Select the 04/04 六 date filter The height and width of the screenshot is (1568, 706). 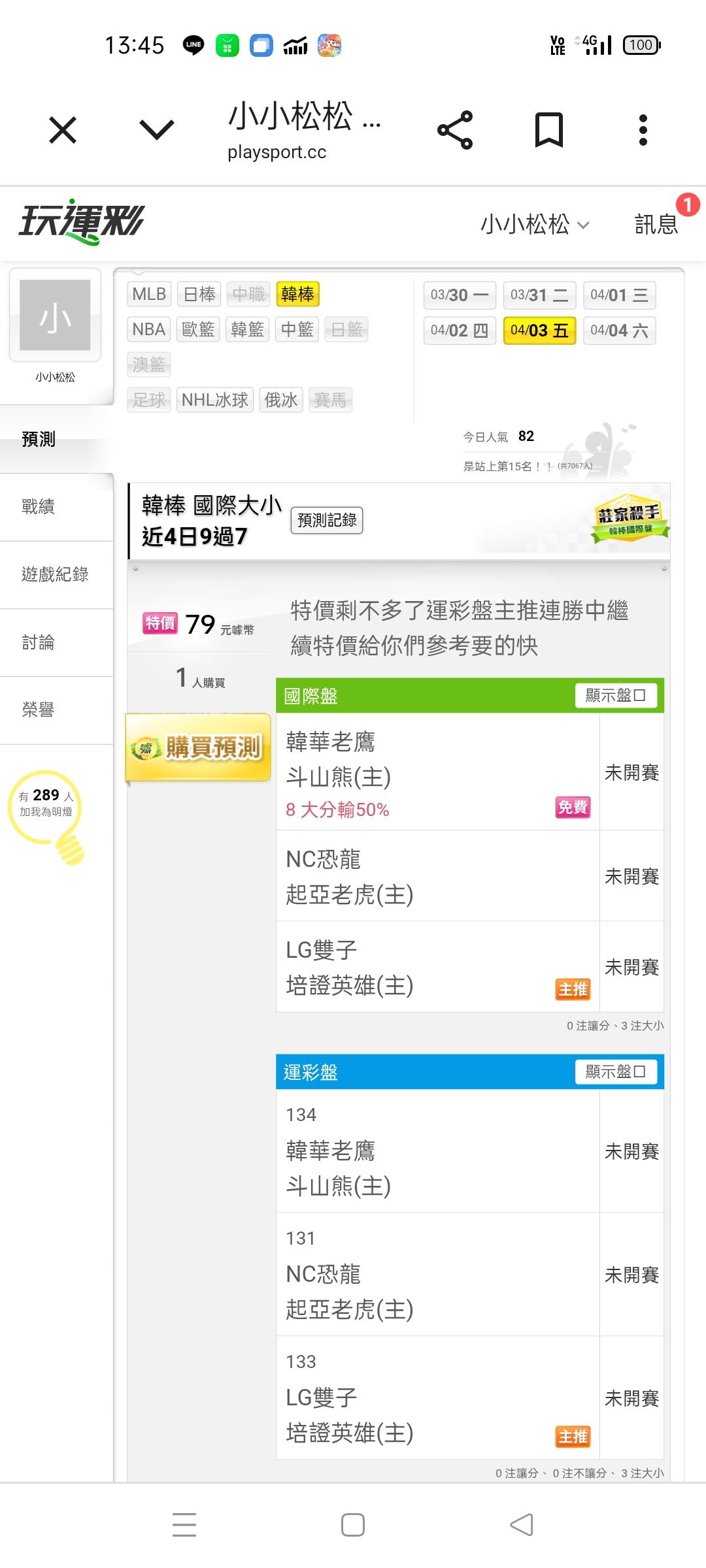coord(619,331)
